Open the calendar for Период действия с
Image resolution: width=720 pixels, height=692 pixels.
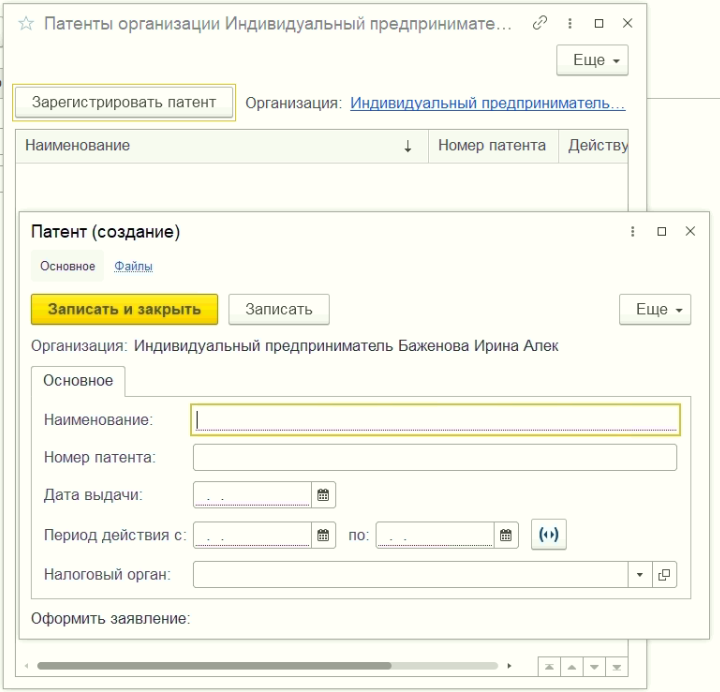point(323,535)
